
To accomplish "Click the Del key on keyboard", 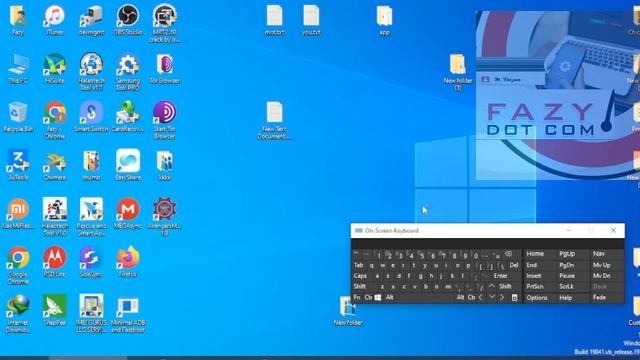I will [x=514, y=265].
